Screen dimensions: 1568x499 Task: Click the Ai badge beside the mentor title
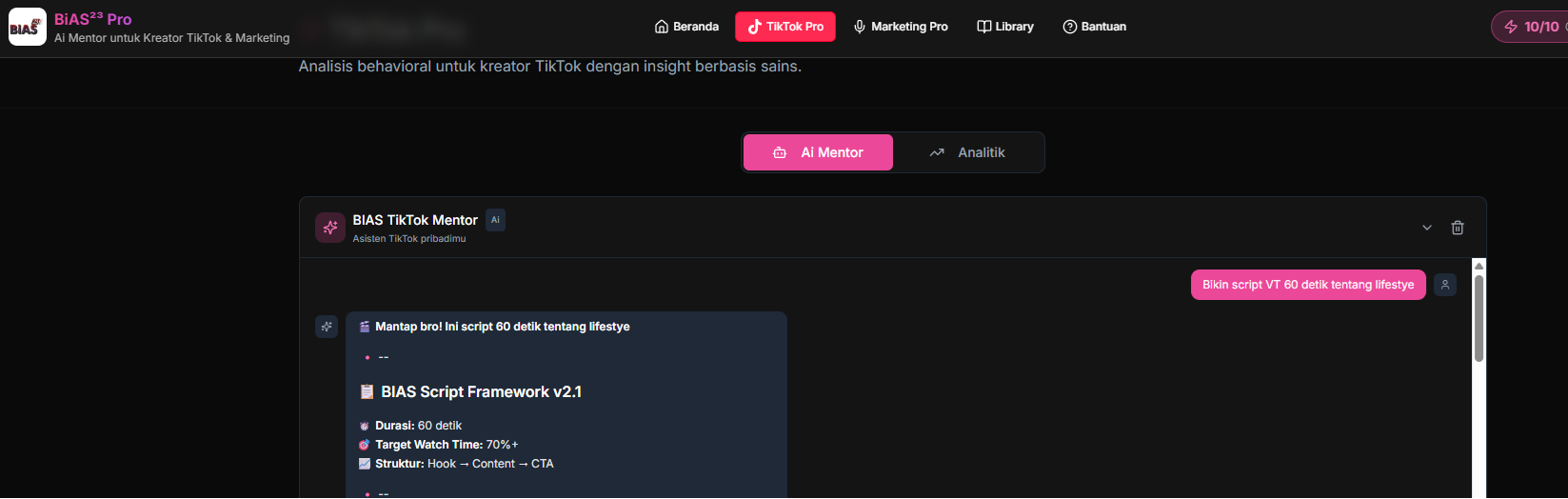click(495, 220)
